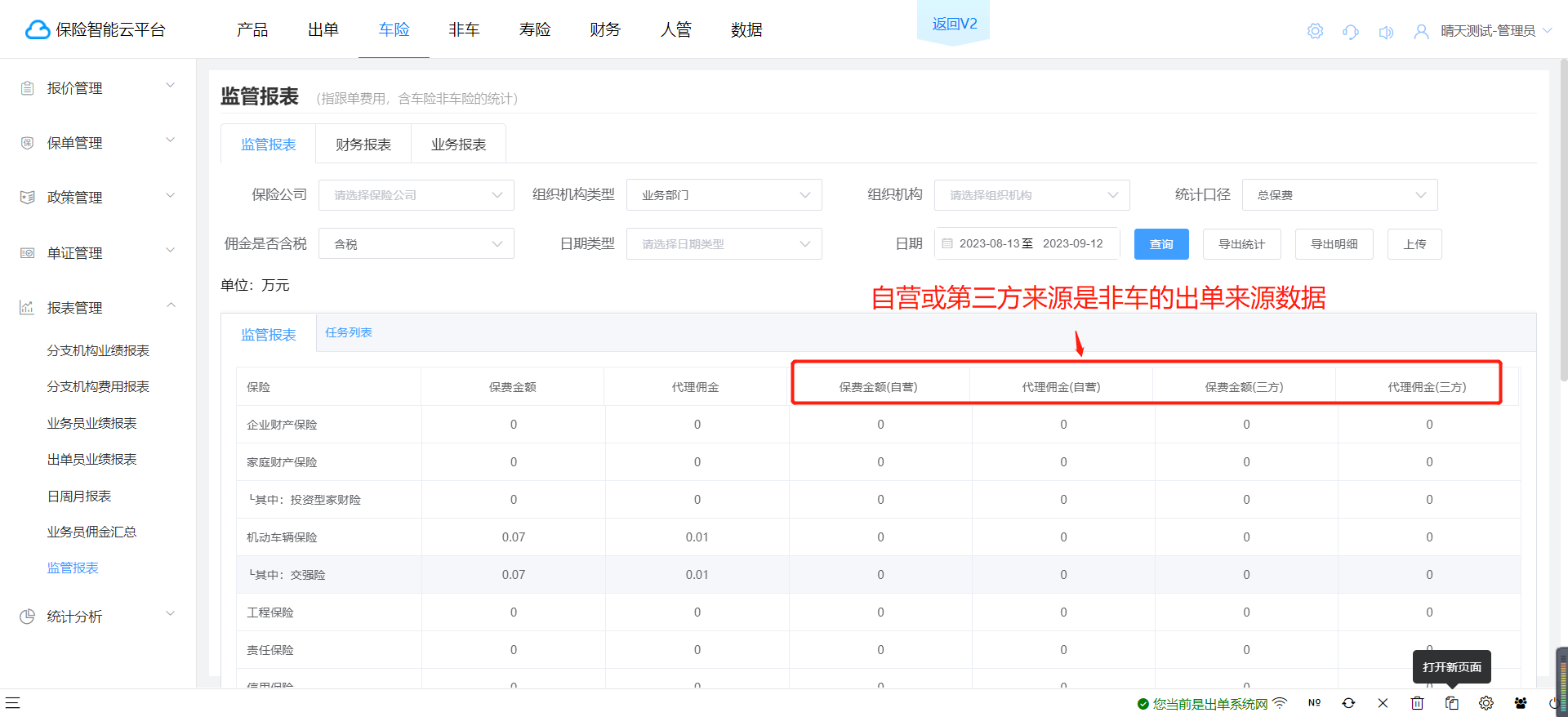
Task: Click the 导出统计 button
Action: (1241, 244)
